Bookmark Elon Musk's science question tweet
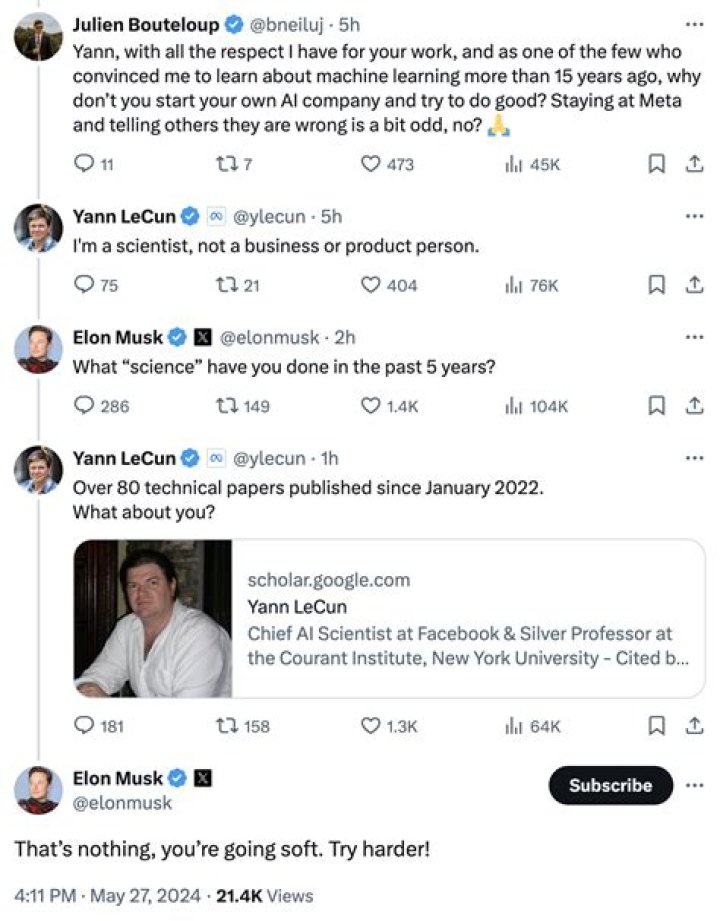Image resolution: width=720 pixels, height=921 pixels. tap(657, 405)
